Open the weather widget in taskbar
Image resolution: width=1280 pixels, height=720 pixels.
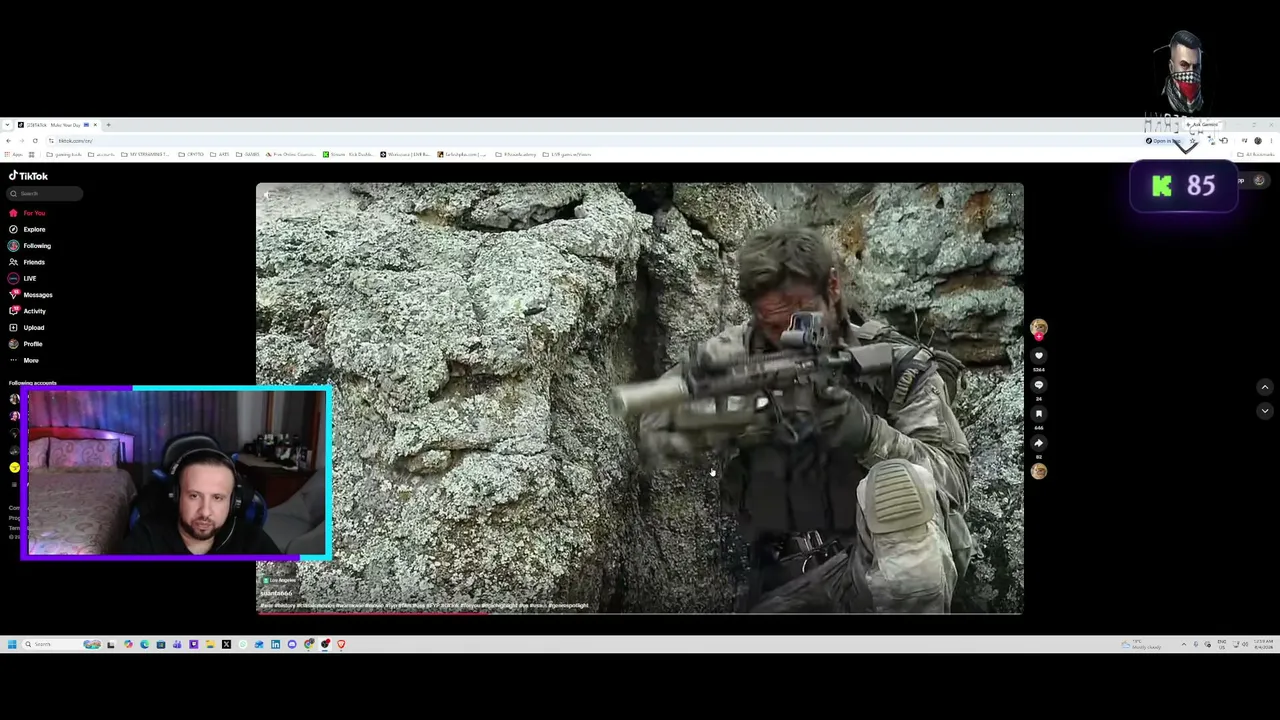pos(1142,645)
